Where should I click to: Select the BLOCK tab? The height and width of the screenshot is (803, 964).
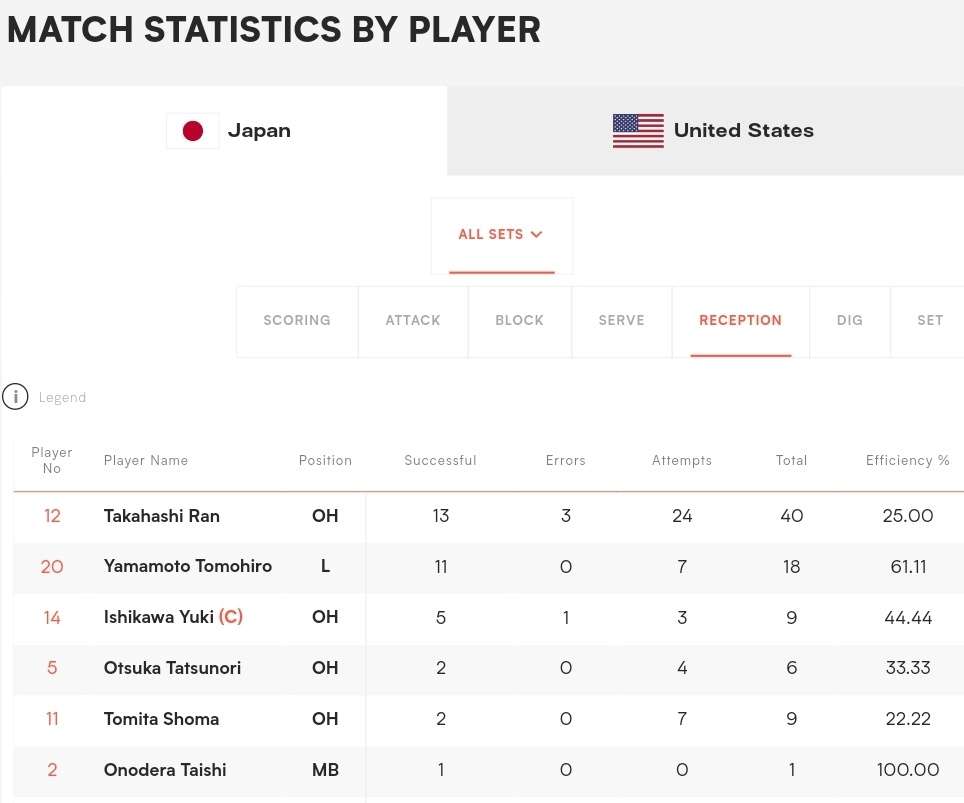click(520, 321)
